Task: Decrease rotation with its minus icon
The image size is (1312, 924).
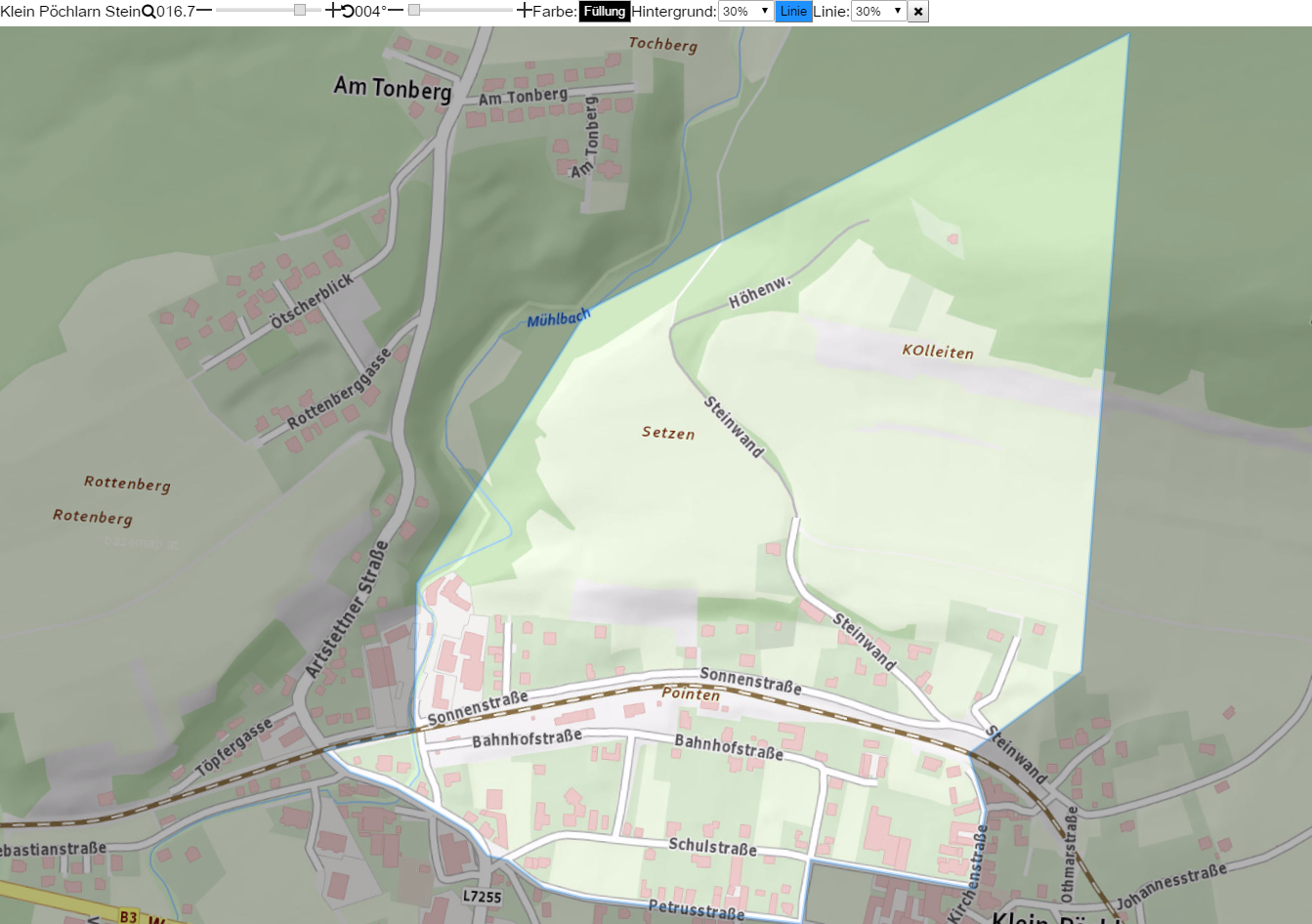Action: [x=396, y=11]
